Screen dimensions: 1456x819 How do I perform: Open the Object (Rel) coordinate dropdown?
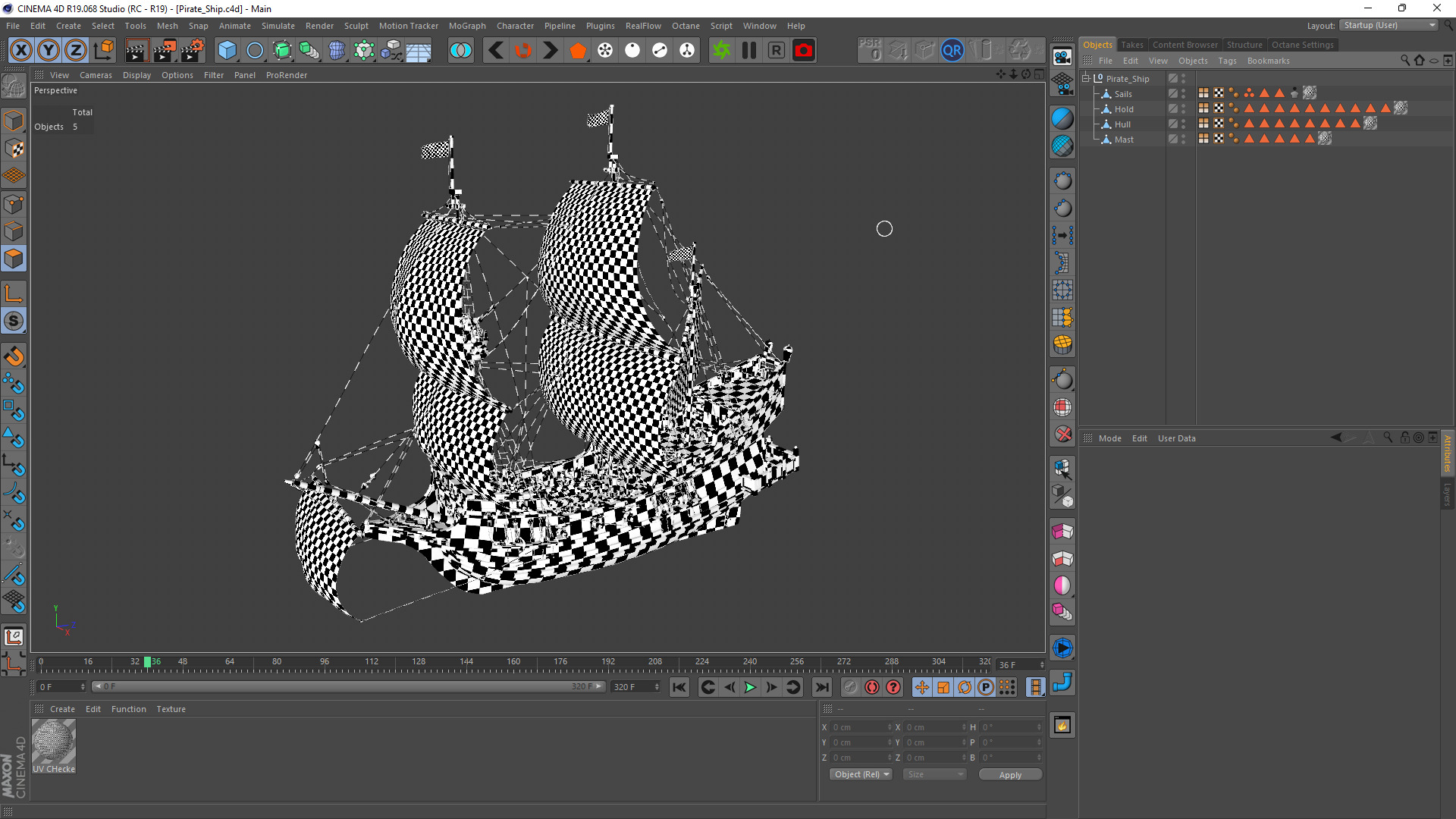(x=861, y=774)
